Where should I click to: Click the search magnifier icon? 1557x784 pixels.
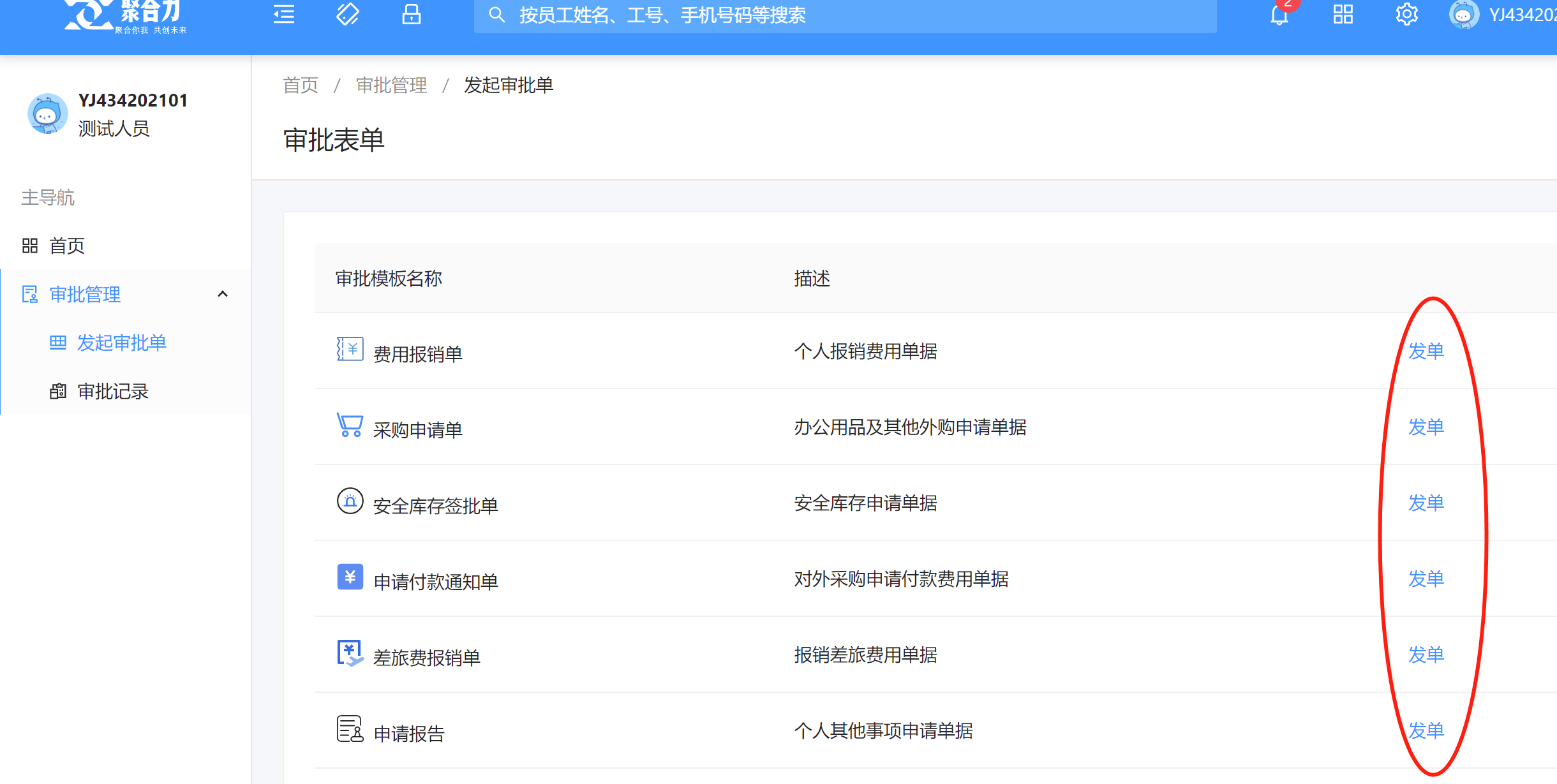click(x=496, y=15)
